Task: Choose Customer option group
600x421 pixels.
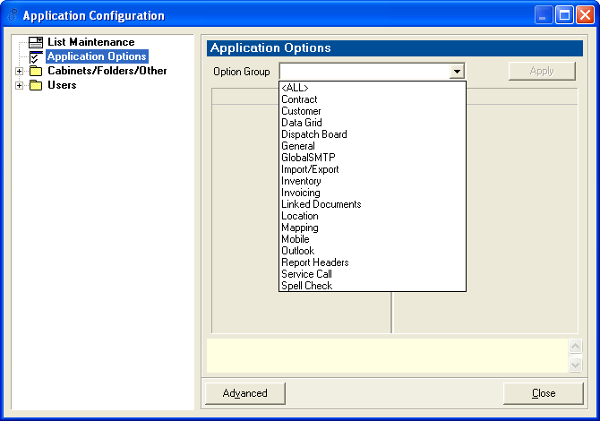Action: 372,111
